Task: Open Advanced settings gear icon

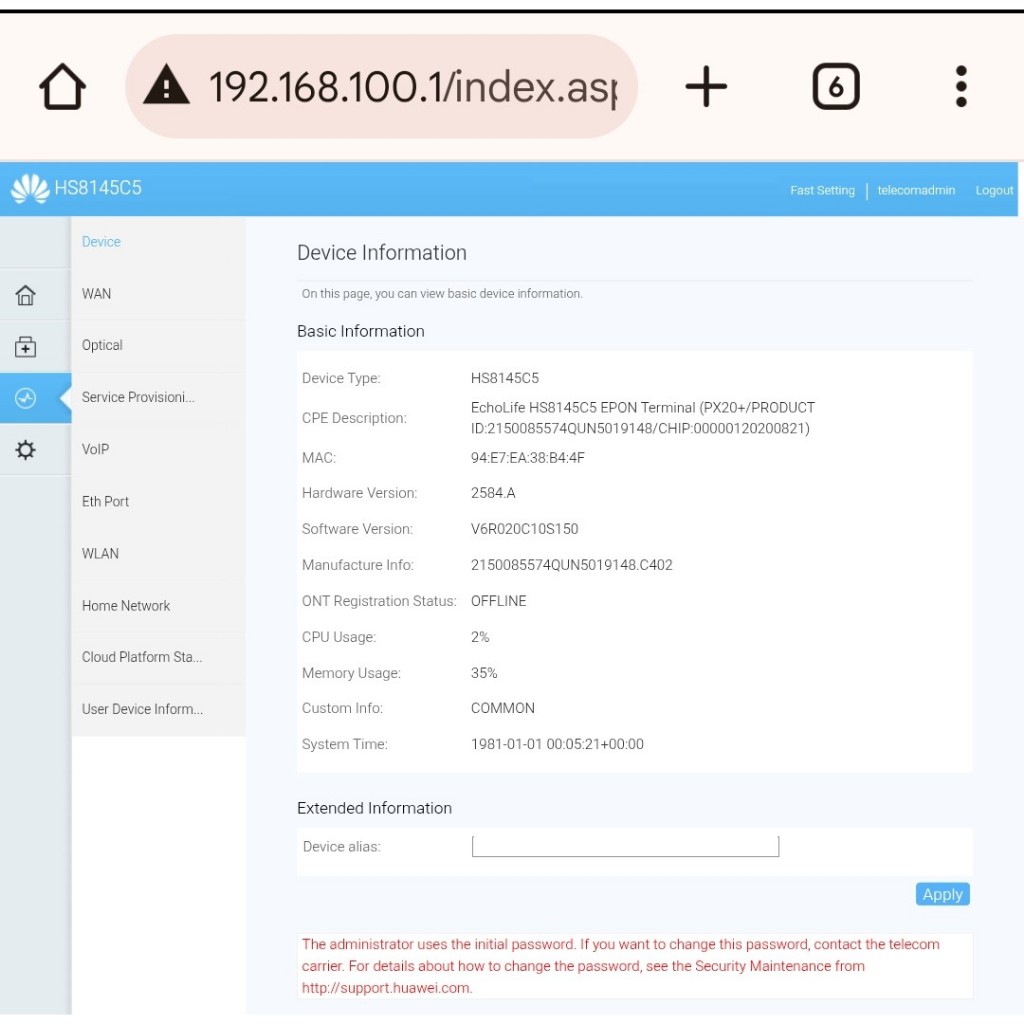Action: (26, 450)
